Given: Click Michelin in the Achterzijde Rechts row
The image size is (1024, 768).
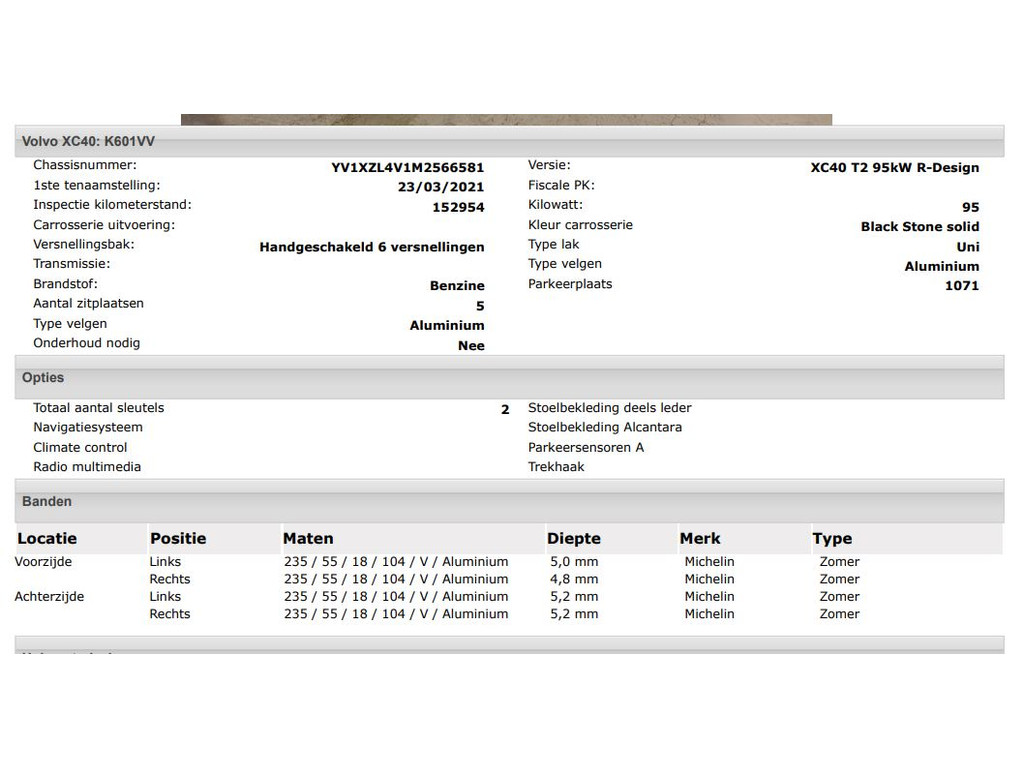Looking at the screenshot, I should coord(709,614).
